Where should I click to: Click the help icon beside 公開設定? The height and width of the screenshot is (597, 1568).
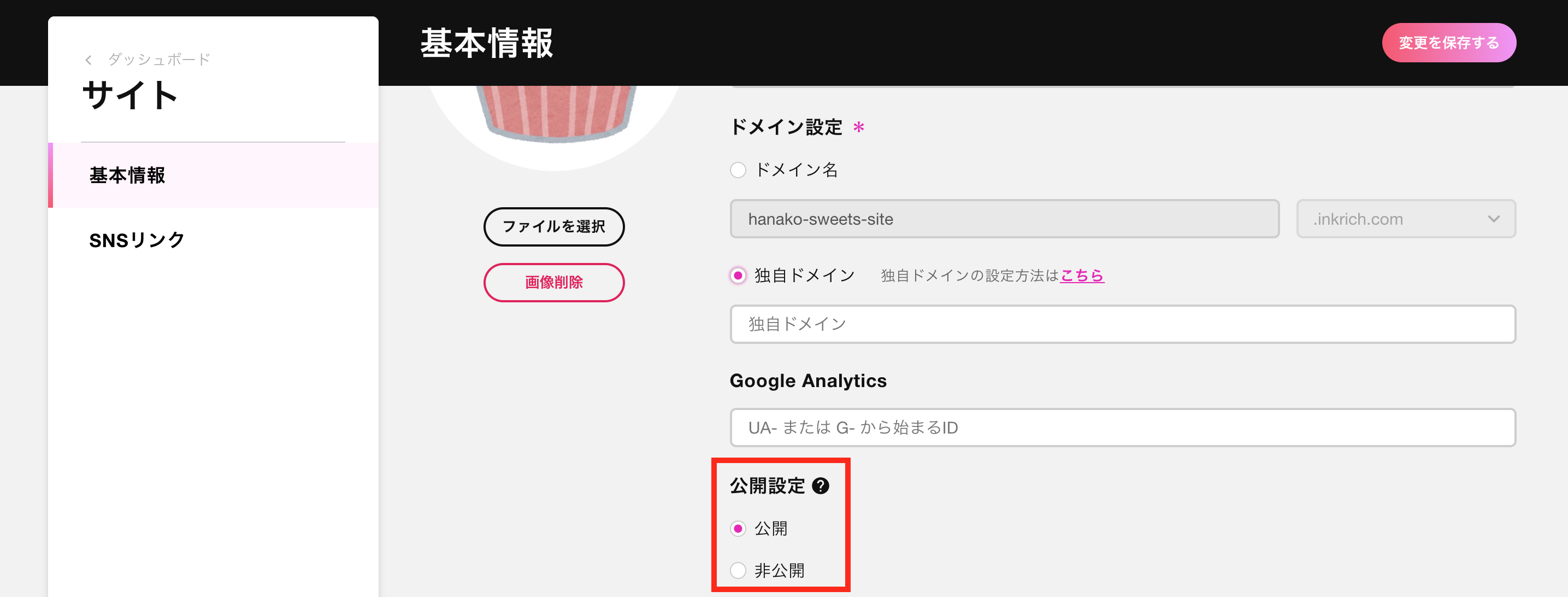point(821,485)
